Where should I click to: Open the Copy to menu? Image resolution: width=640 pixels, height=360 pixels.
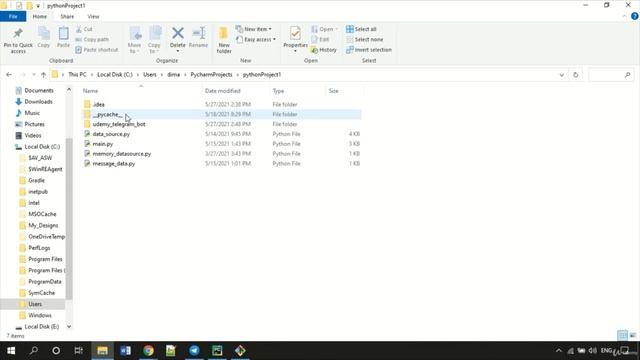pyautogui.click(x=154, y=40)
